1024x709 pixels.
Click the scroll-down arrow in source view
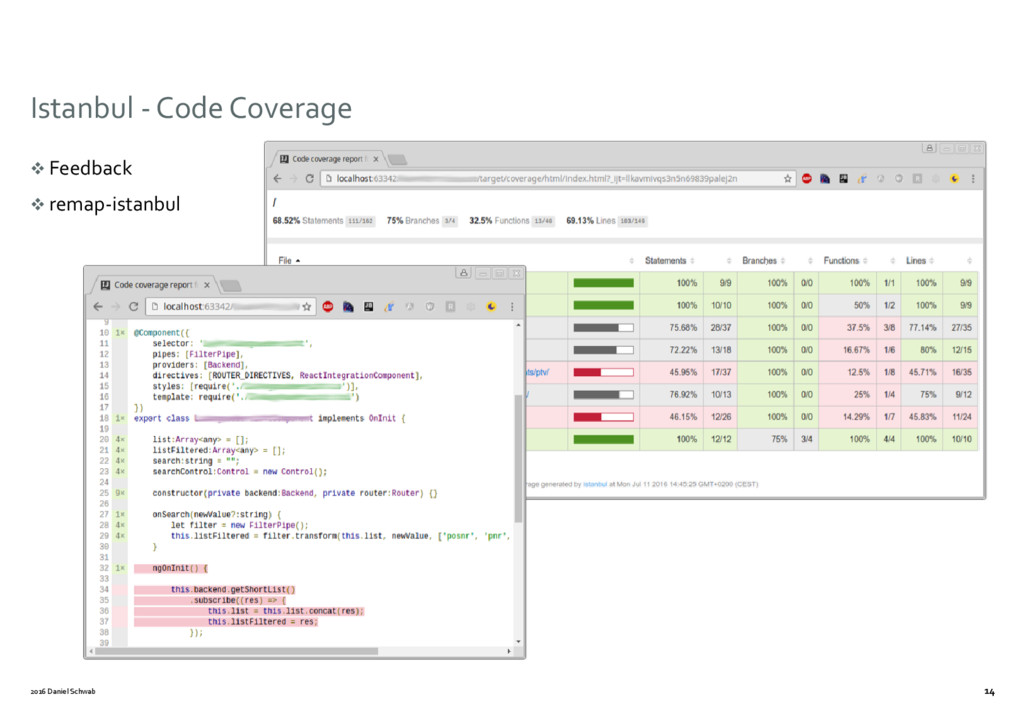519,641
